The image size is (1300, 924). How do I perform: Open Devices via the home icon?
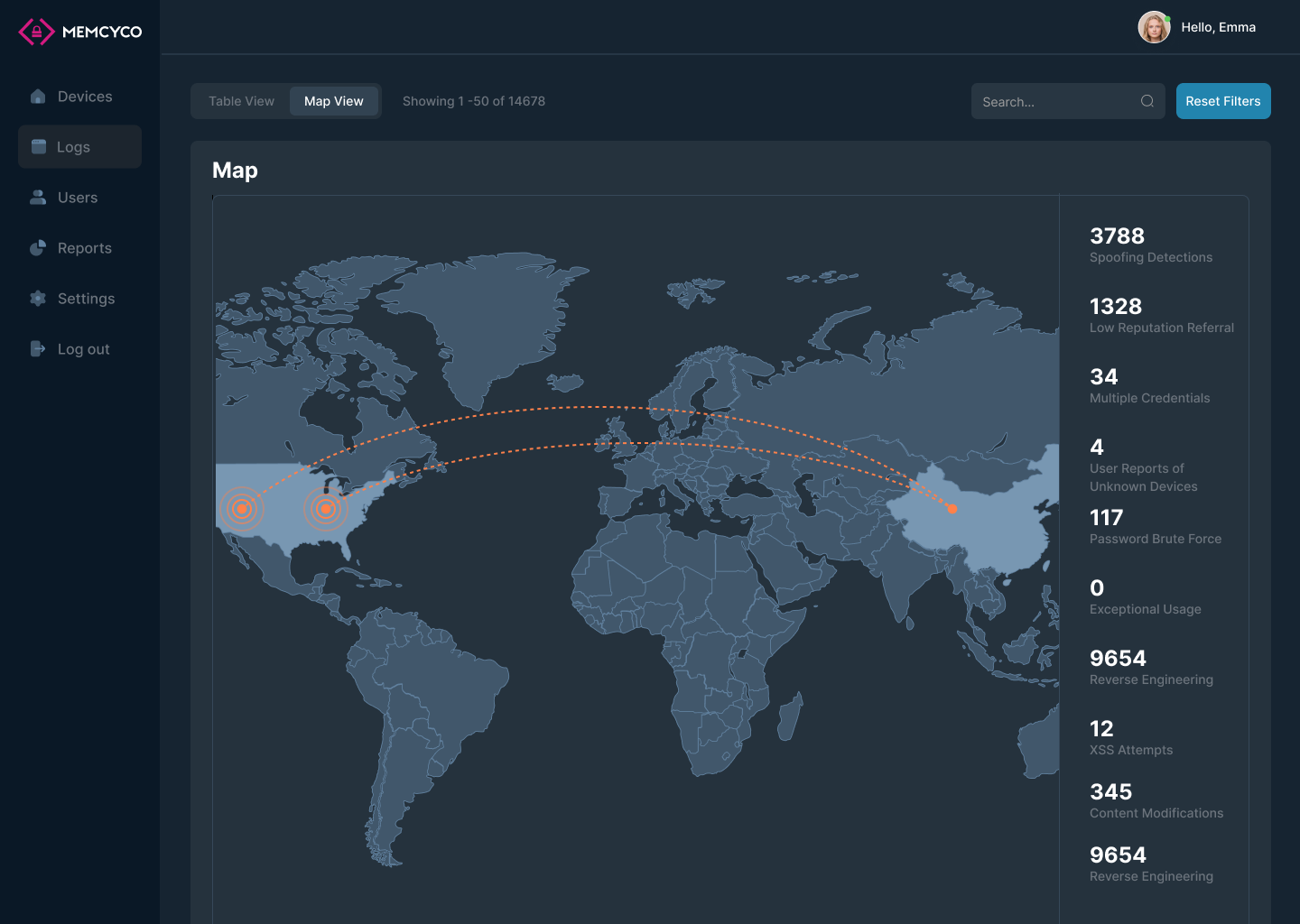tap(38, 97)
